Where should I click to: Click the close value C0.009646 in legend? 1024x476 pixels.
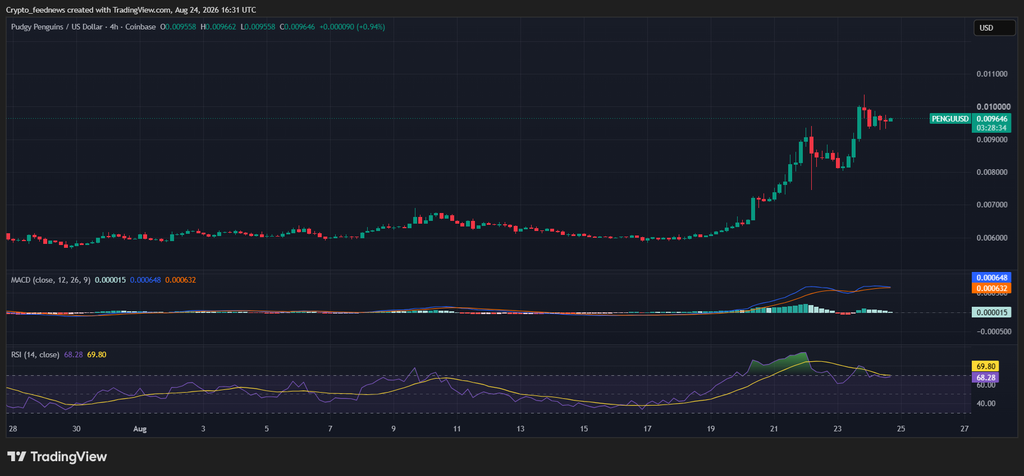298,27
